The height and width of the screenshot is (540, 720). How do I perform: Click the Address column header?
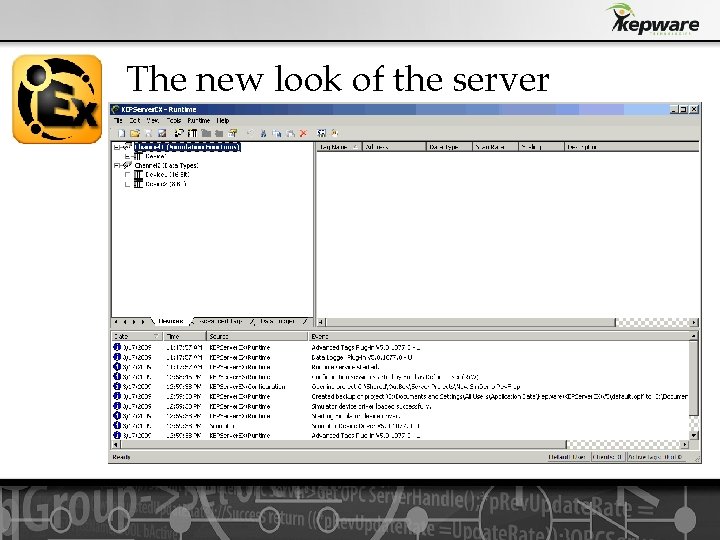coord(394,147)
